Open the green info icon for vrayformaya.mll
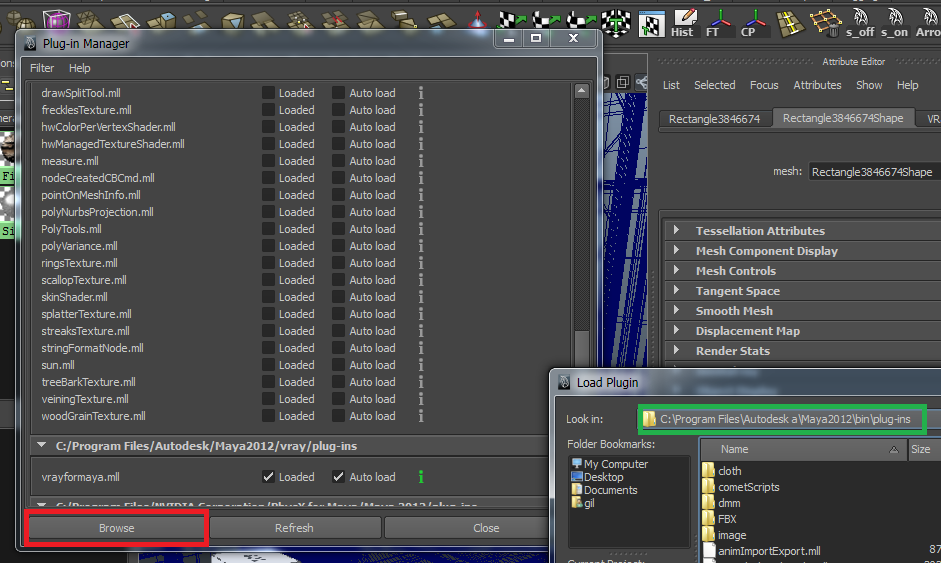941x563 pixels. 421,477
